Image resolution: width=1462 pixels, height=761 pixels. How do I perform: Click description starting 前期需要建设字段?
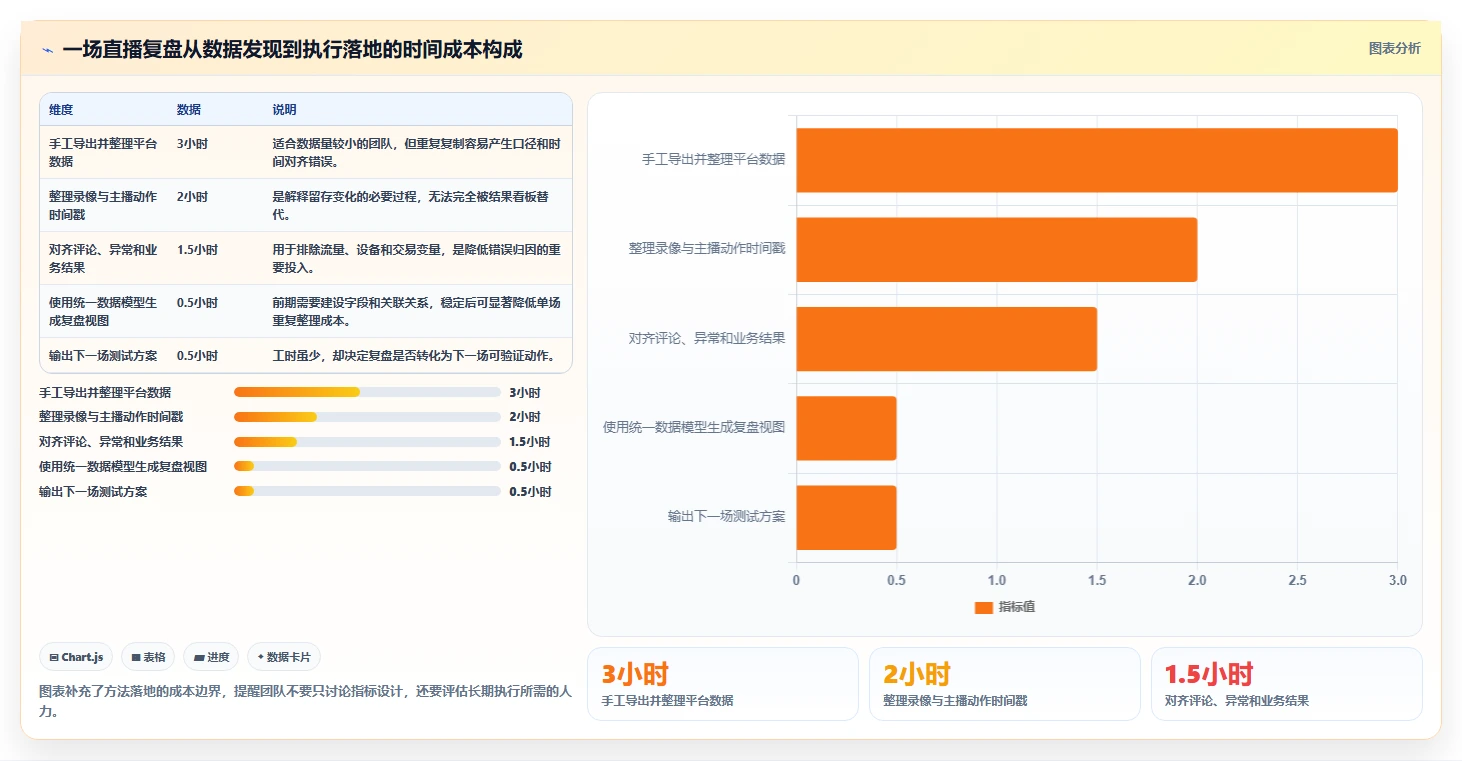[x=417, y=311]
